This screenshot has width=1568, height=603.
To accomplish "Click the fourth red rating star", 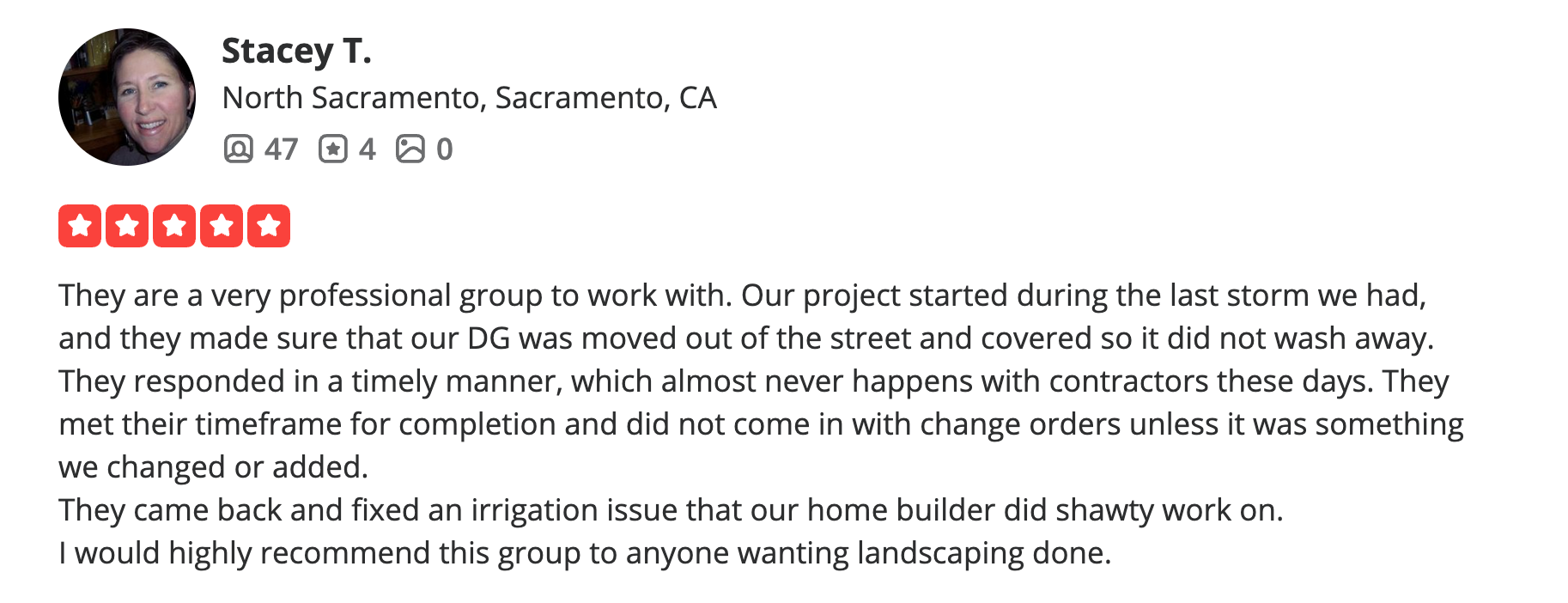I will click(x=222, y=226).
